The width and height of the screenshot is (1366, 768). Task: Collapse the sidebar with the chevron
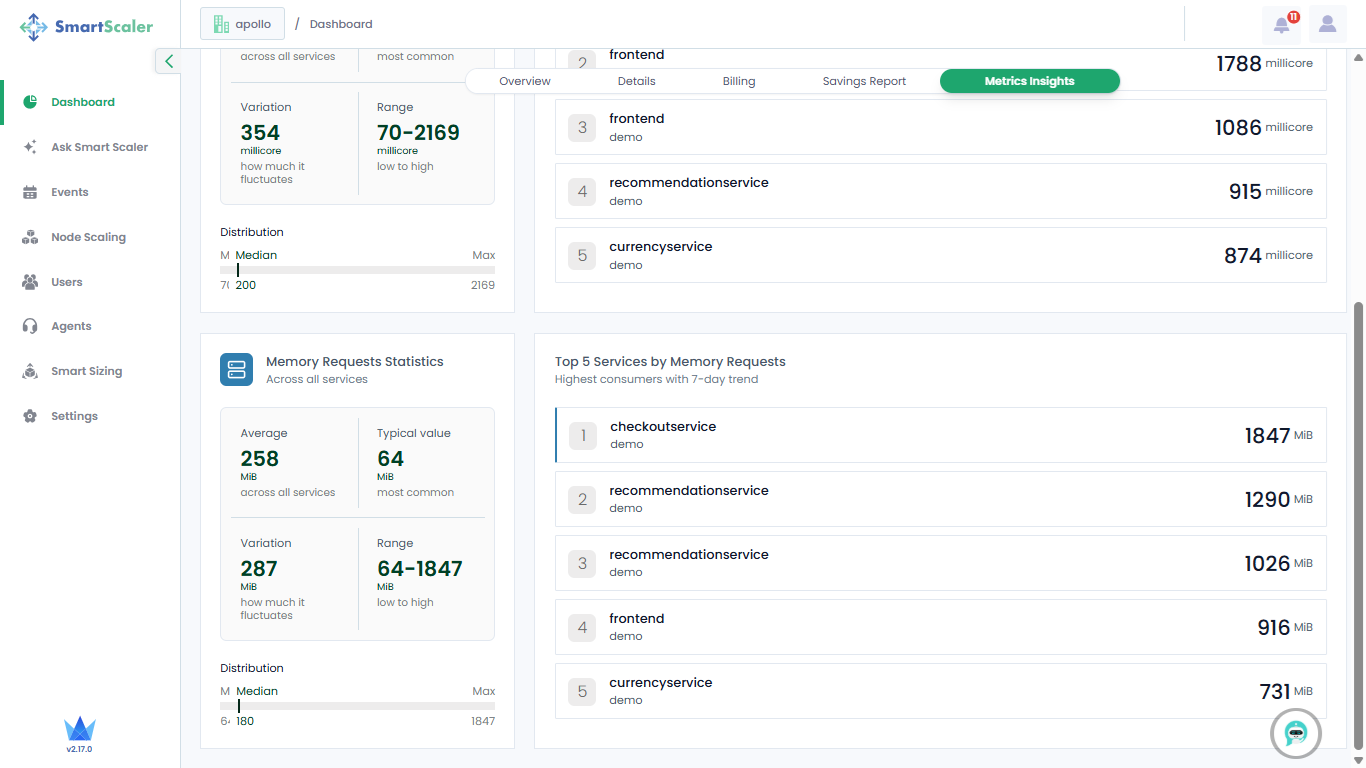pyautogui.click(x=168, y=61)
